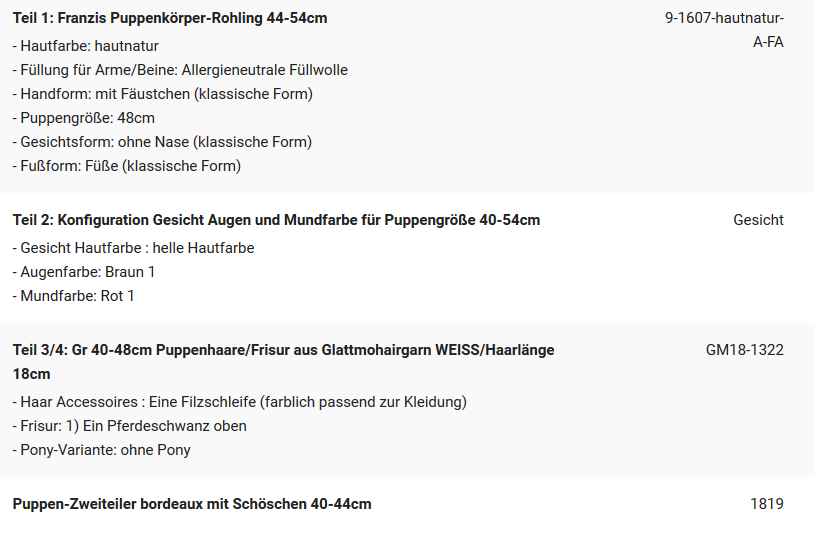Click Pony-Variante: ohne Pony line
This screenshot has width=815, height=539.
[x=101, y=450]
